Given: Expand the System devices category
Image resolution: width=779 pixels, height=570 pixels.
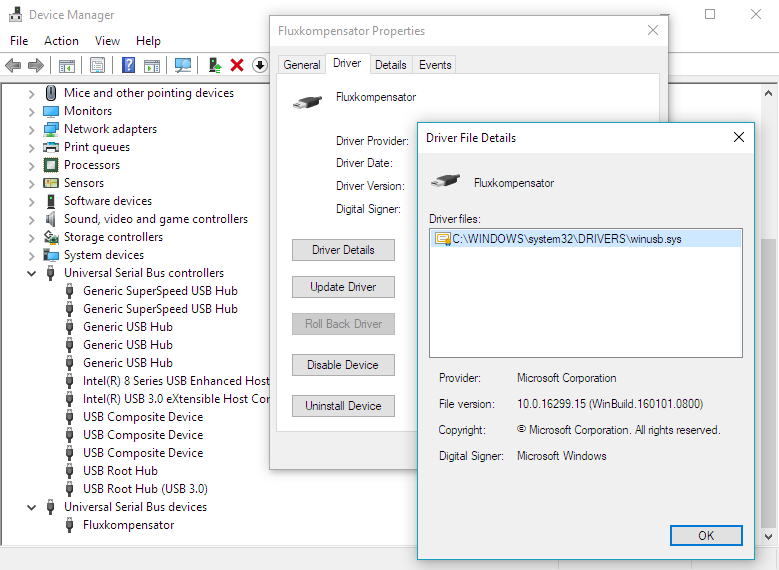Looking at the screenshot, I should 31,255.
